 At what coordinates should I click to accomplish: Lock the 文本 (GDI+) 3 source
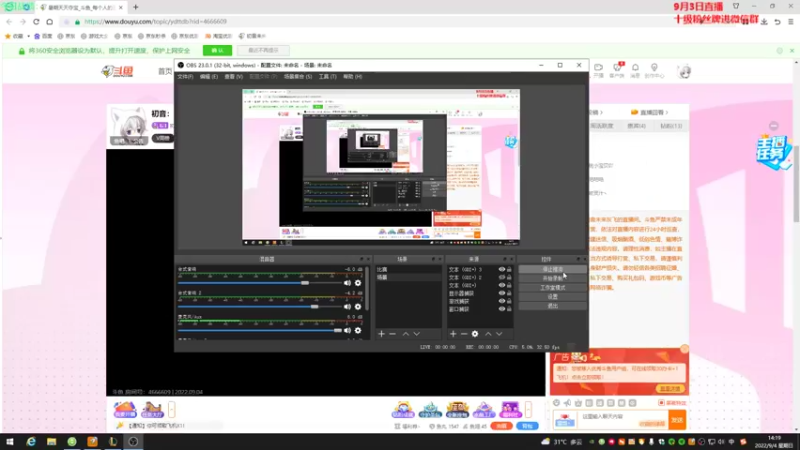tap(509, 269)
